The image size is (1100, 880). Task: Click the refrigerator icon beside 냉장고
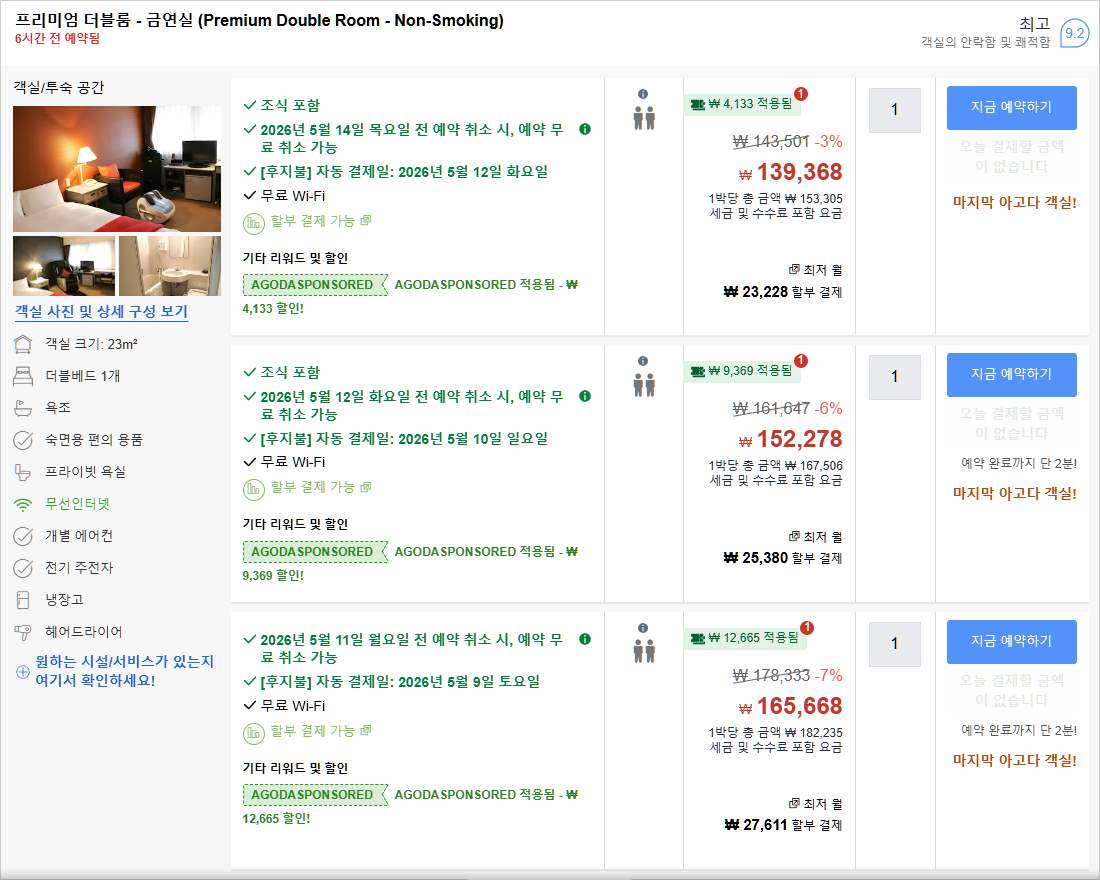[23, 600]
